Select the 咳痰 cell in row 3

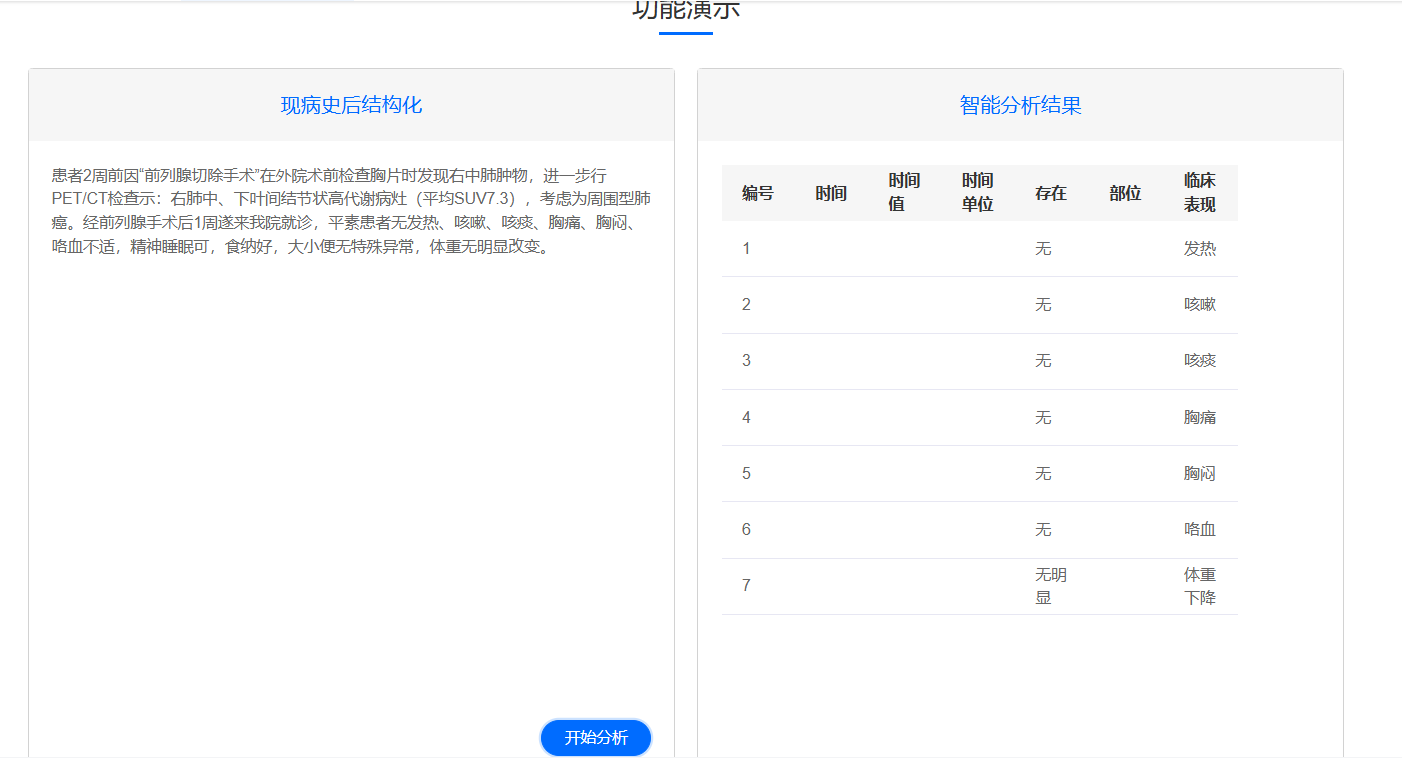tap(1199, 361)
